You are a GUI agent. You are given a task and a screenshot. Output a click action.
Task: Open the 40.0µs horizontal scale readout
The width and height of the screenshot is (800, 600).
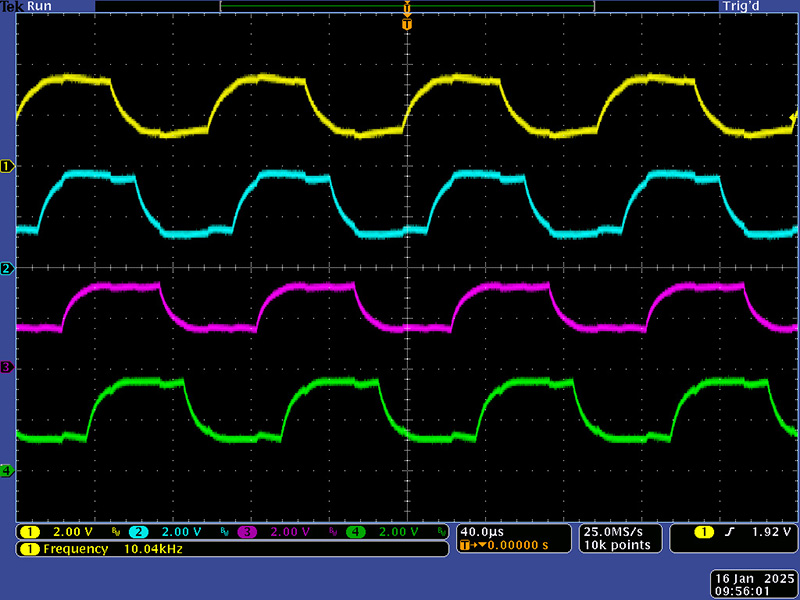point(482,531)
